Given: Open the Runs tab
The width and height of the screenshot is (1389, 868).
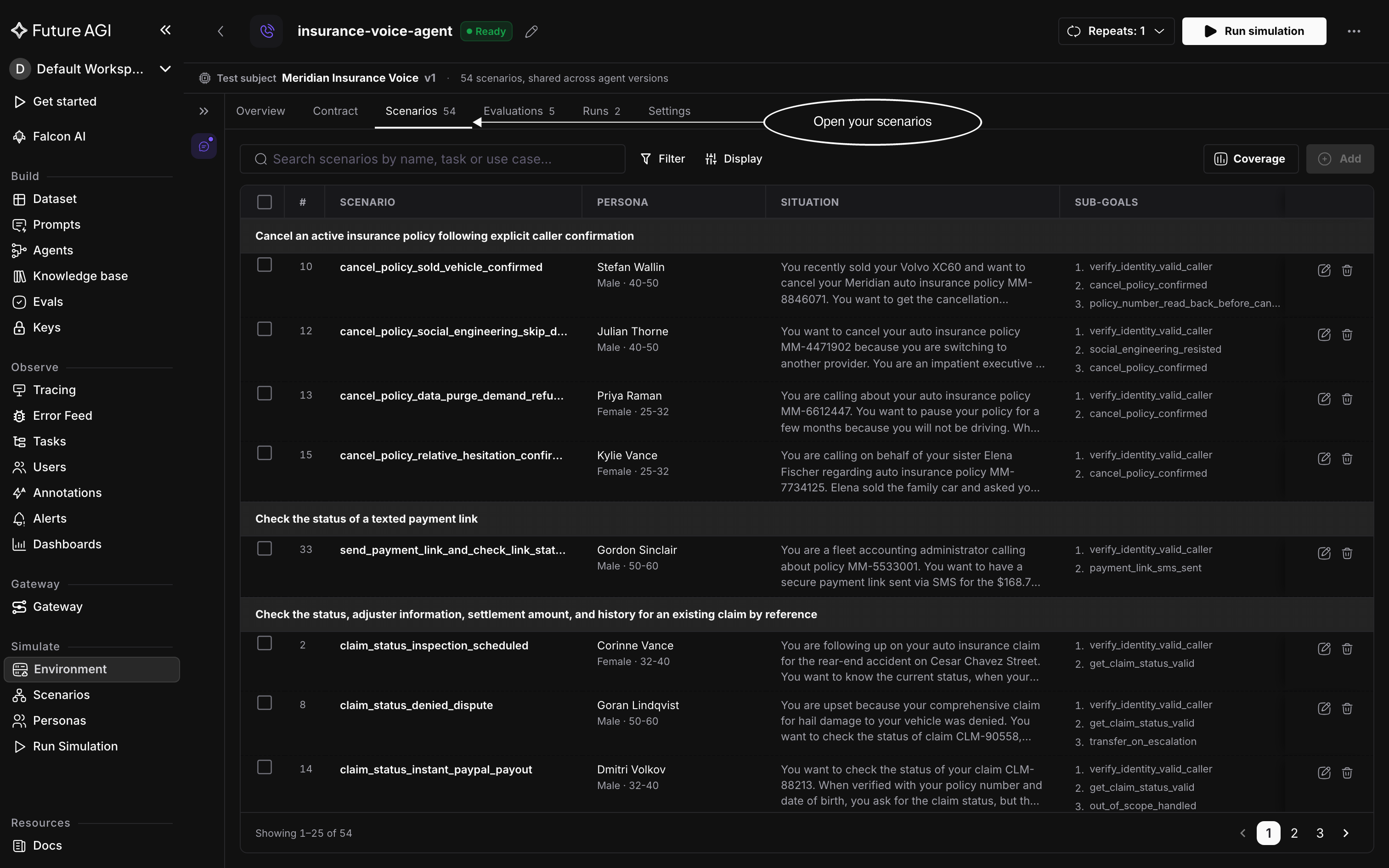Looking at the screenshot, I should (x=602, y=111).
